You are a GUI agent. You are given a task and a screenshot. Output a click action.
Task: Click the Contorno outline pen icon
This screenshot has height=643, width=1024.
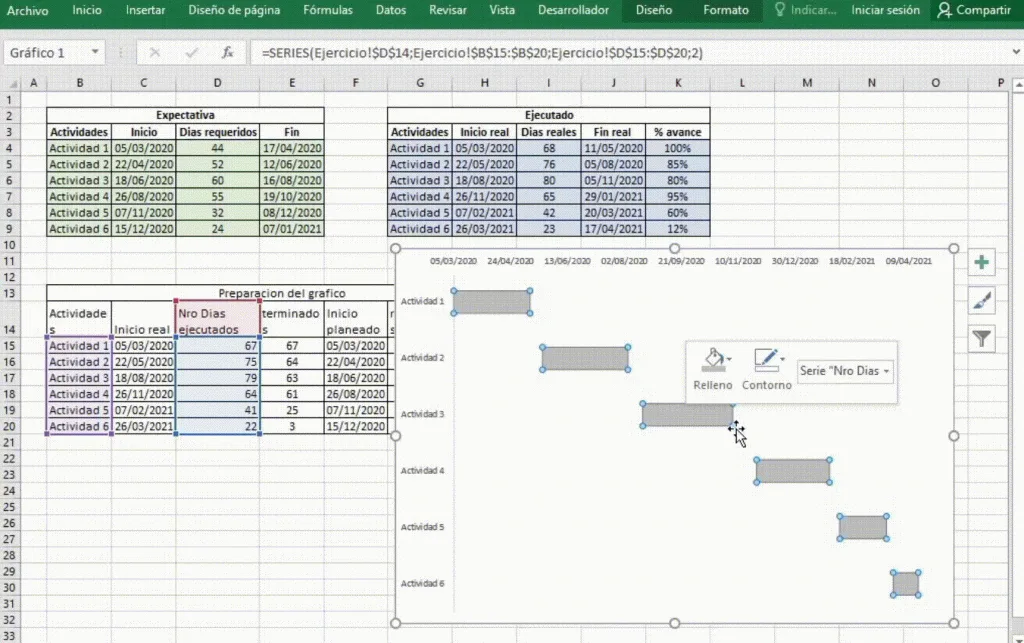coord(765,359)
